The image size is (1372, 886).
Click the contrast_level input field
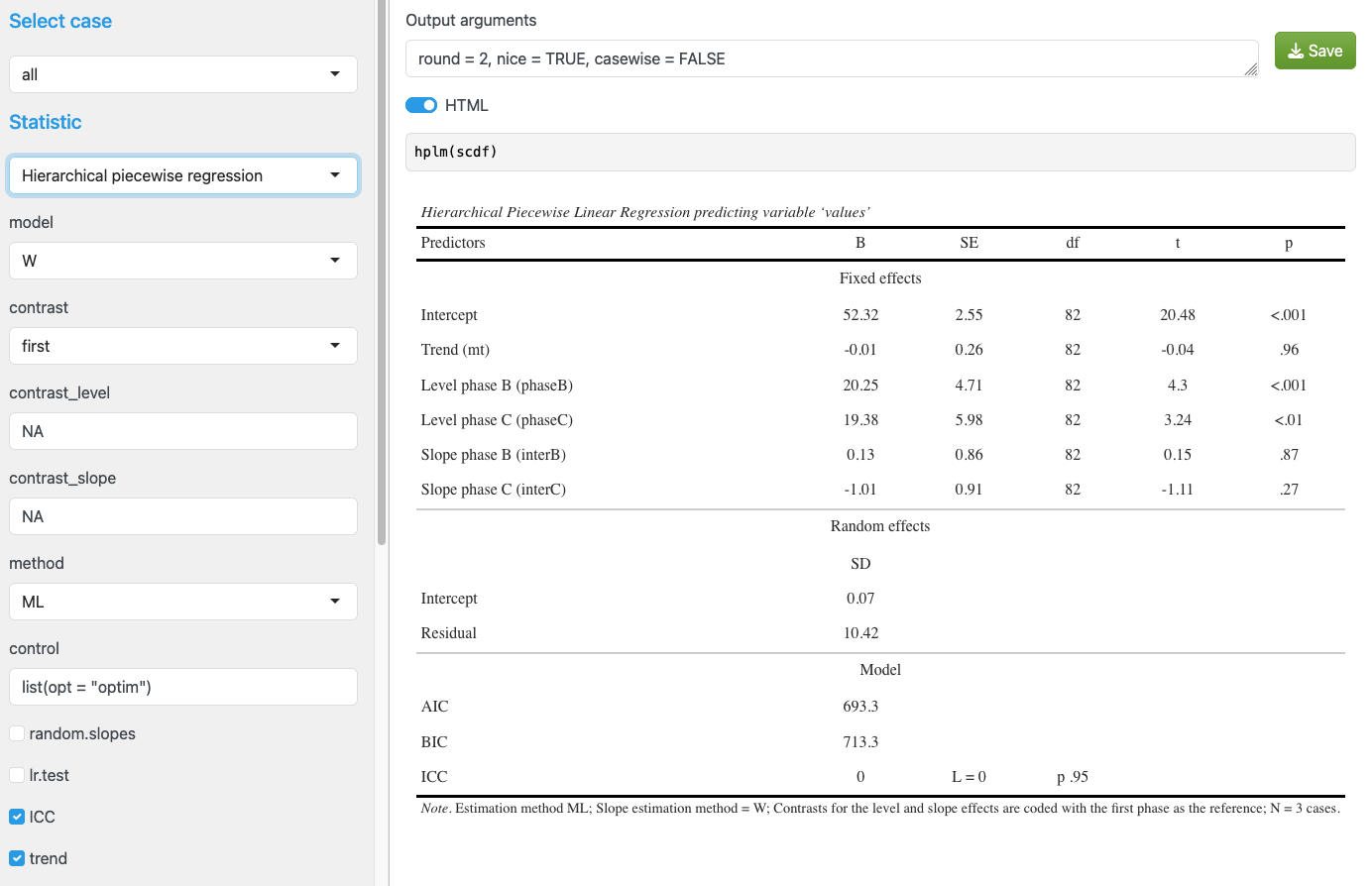click(182, 431)
